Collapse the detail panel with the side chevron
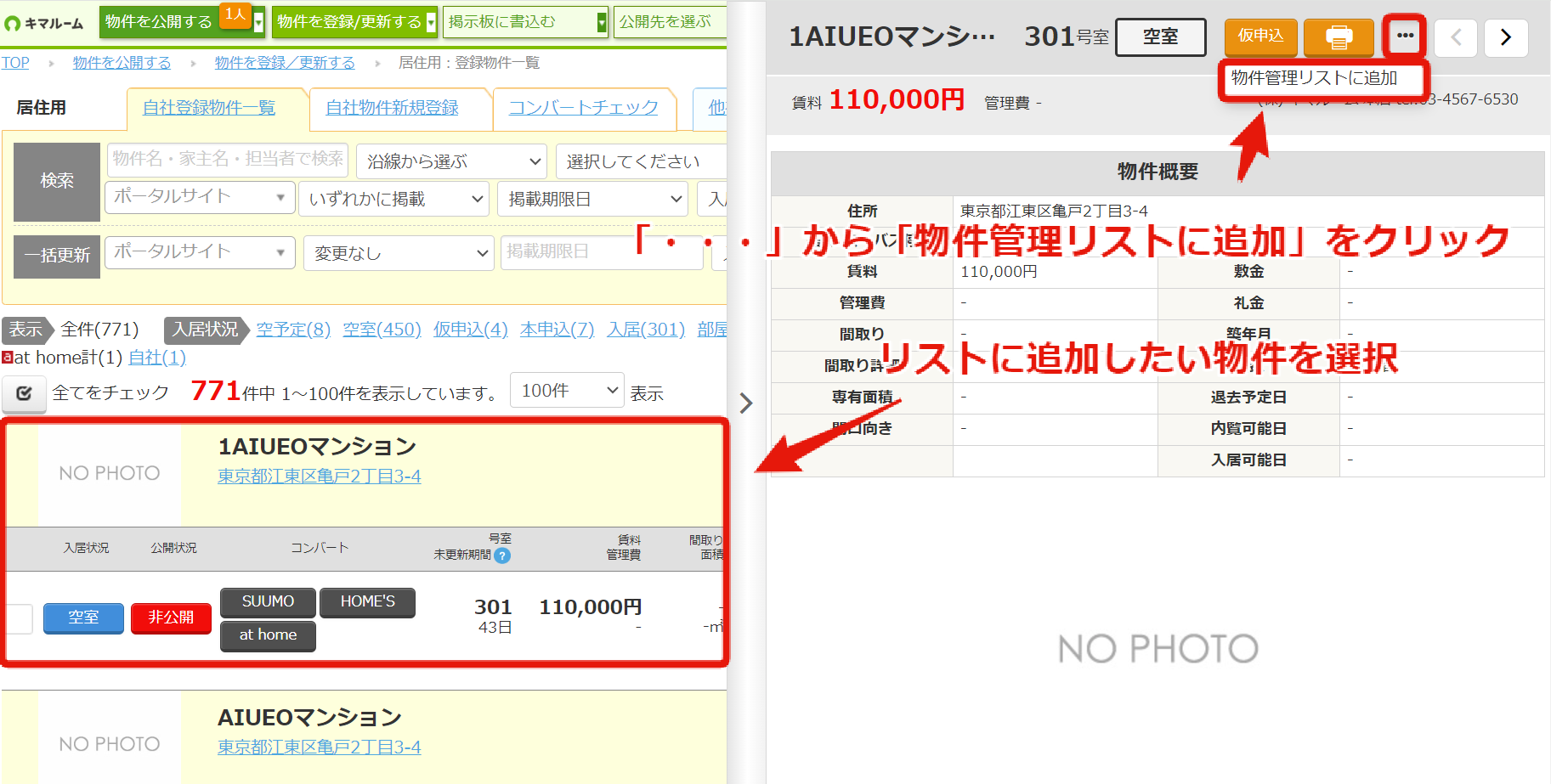The height and width of the screenshot is (784, 1551). coord(746,403)
